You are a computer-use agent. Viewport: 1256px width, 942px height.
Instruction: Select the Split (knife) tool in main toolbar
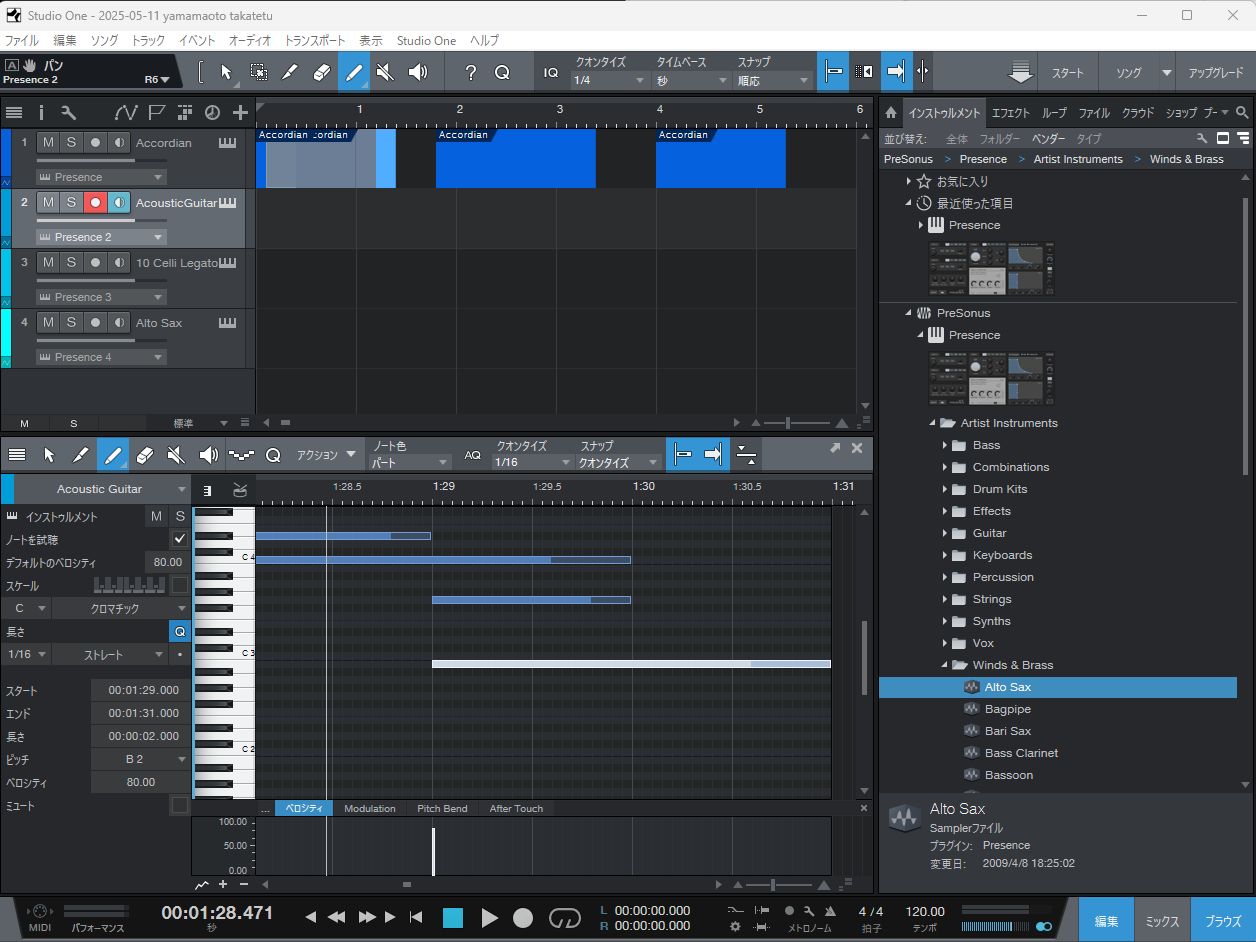click(x=290, y=72)
